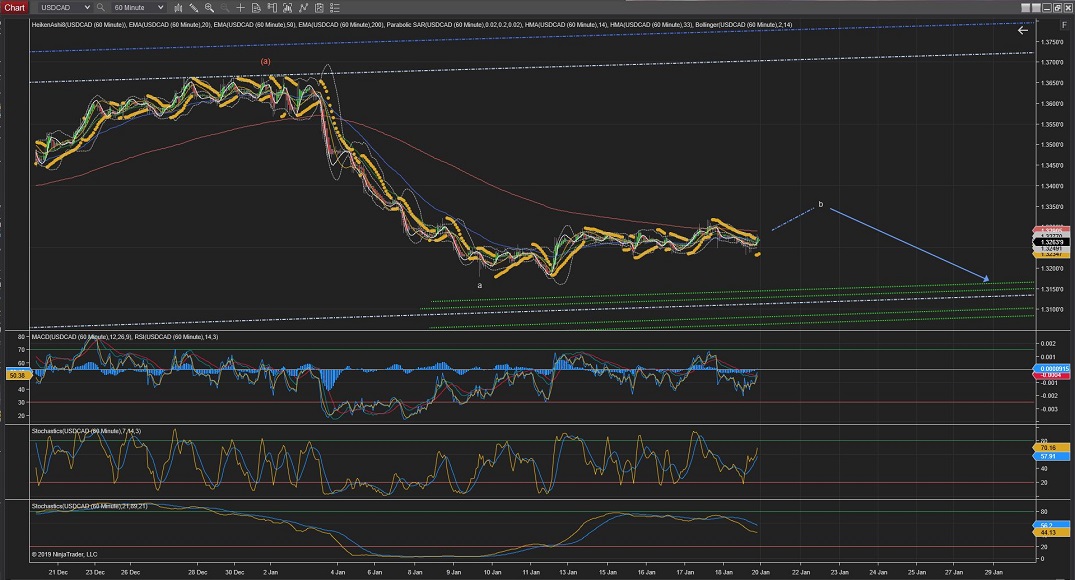Select the Chart tab
The image size is (1075, 580).
coord(14,7)
